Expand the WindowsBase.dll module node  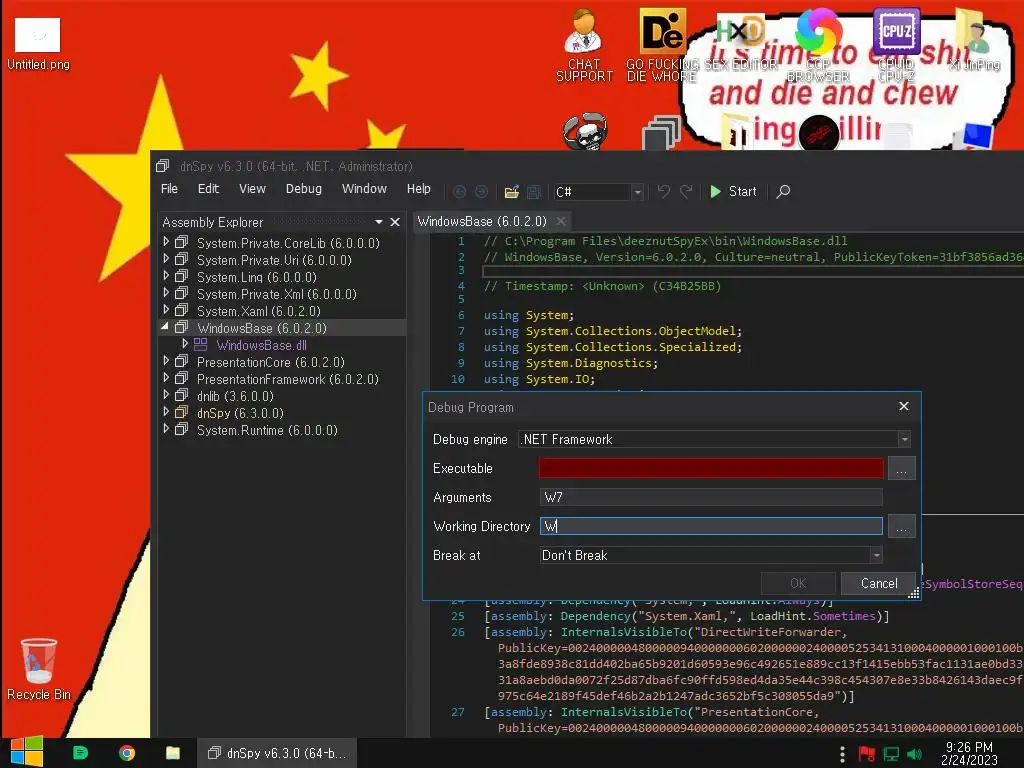[x=185, y=344]
